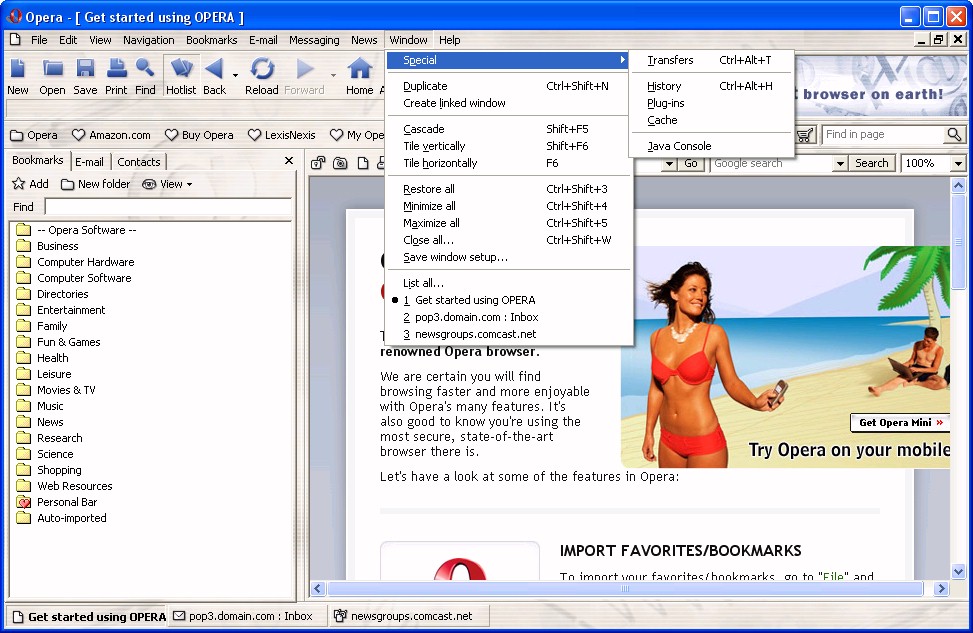973x633 pixels.
Task: Open the Computer Hardware bookmark folder
Action: tap(86, 262)
